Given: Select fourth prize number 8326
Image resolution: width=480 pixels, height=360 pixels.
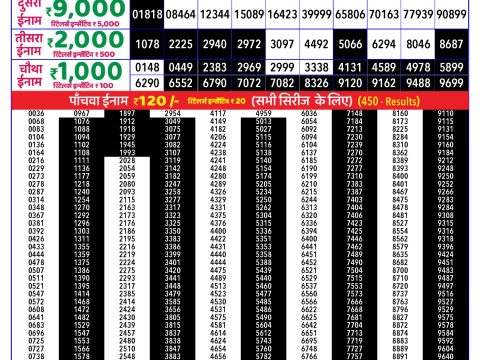Looking at the screenshot, I should click(x=316, y=83).
